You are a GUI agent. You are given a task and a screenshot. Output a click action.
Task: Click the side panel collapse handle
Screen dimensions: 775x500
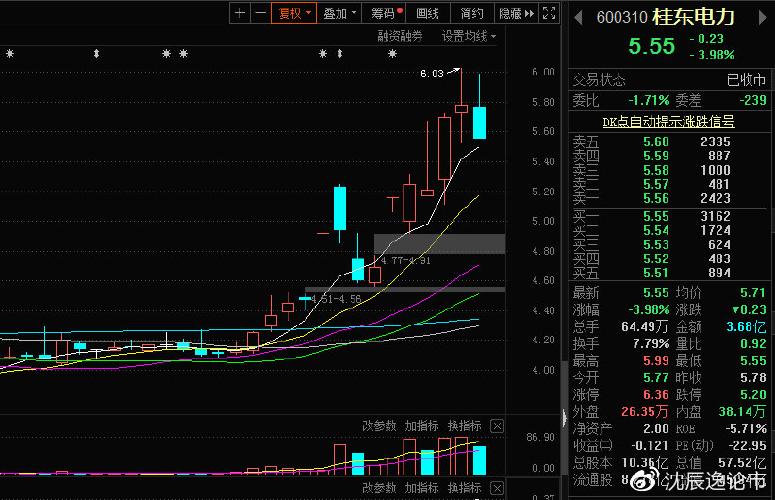click(564, 418)
